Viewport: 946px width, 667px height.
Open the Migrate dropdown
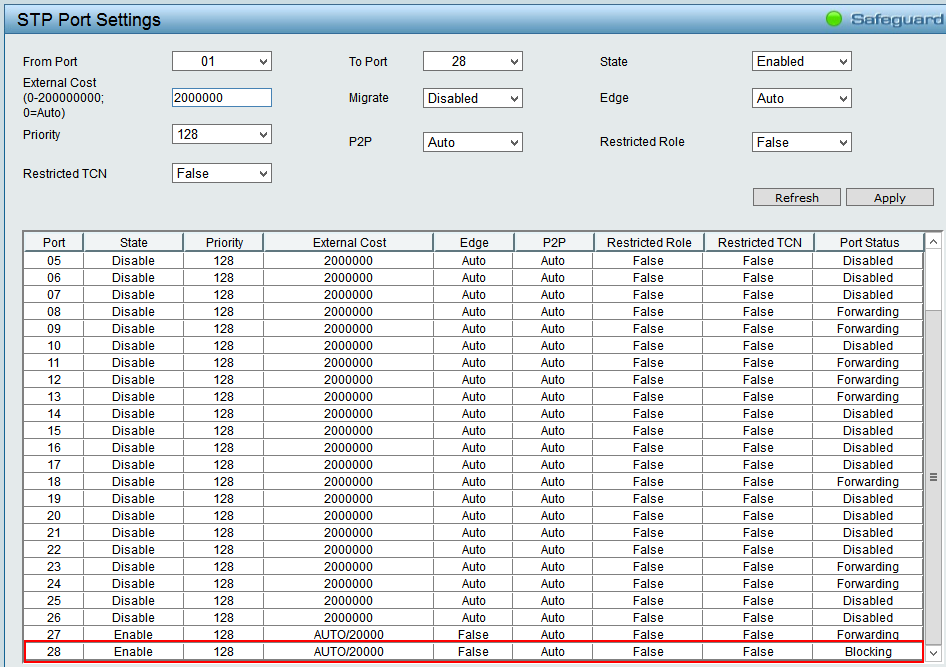click(472, 99)
